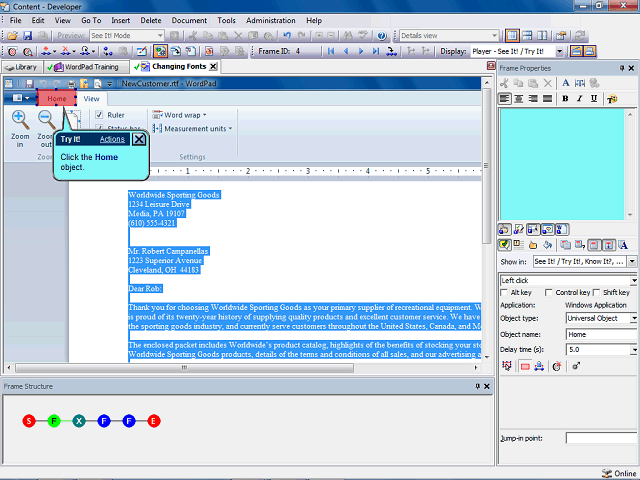Image resolution: width=640 pixels, height=480 pixels.
Task: Open the Details view dropdown
Action: 494,36
